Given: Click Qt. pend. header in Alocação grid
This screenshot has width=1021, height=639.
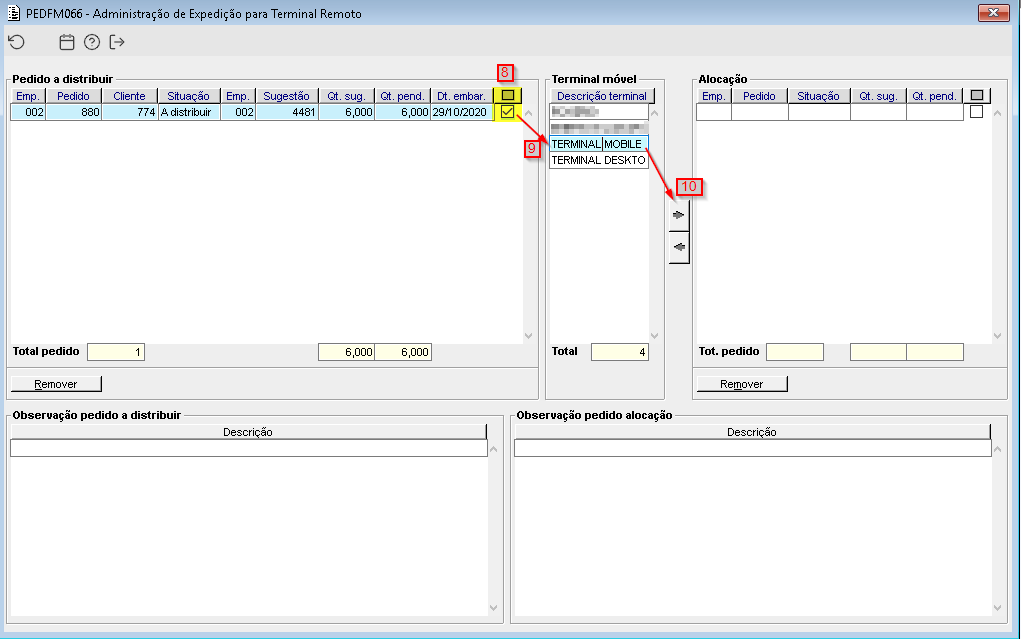Looking at the screenshot, I should point(934,96).
